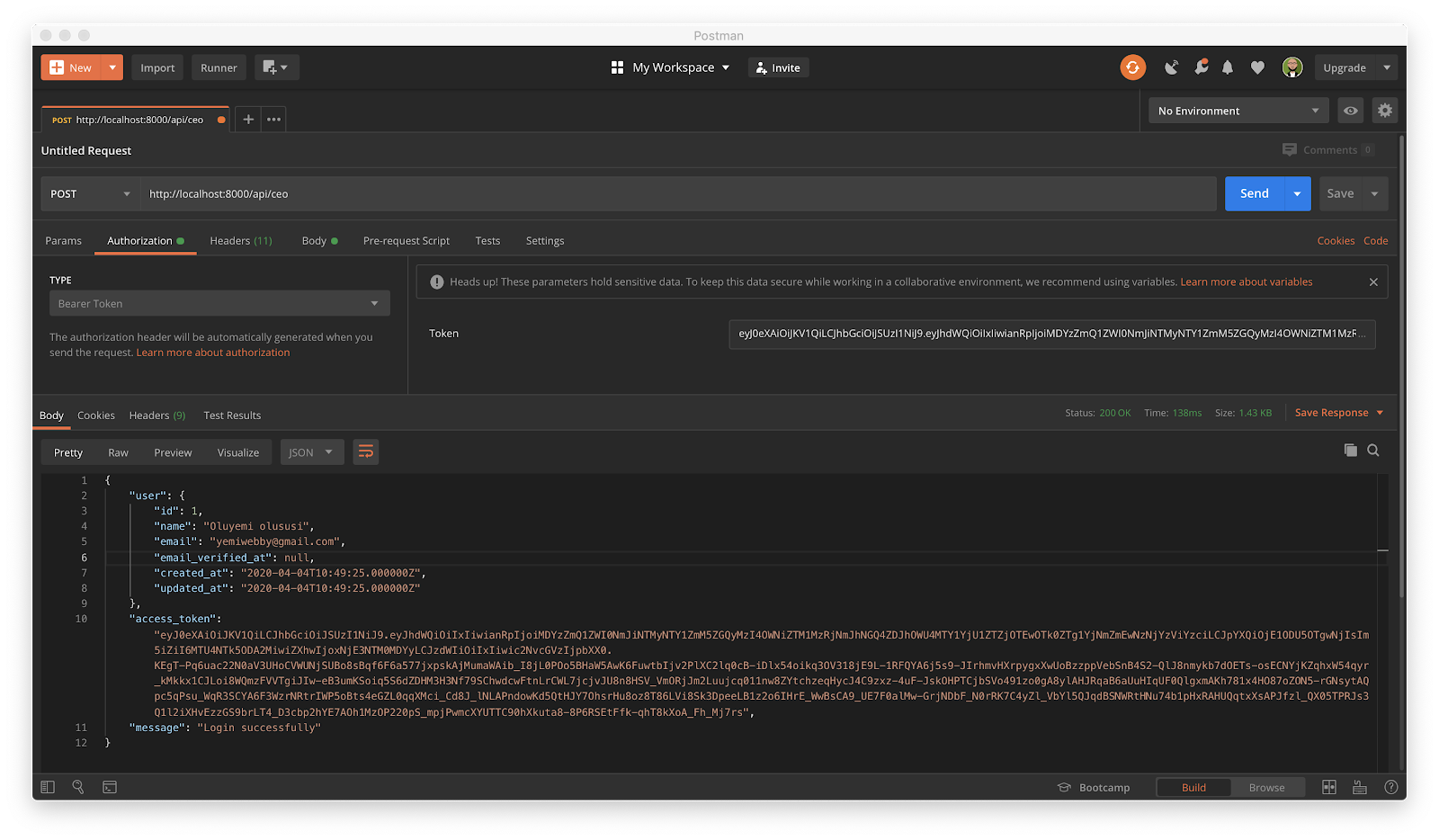Open the environment quick look eye icon

coord(1351,111)
